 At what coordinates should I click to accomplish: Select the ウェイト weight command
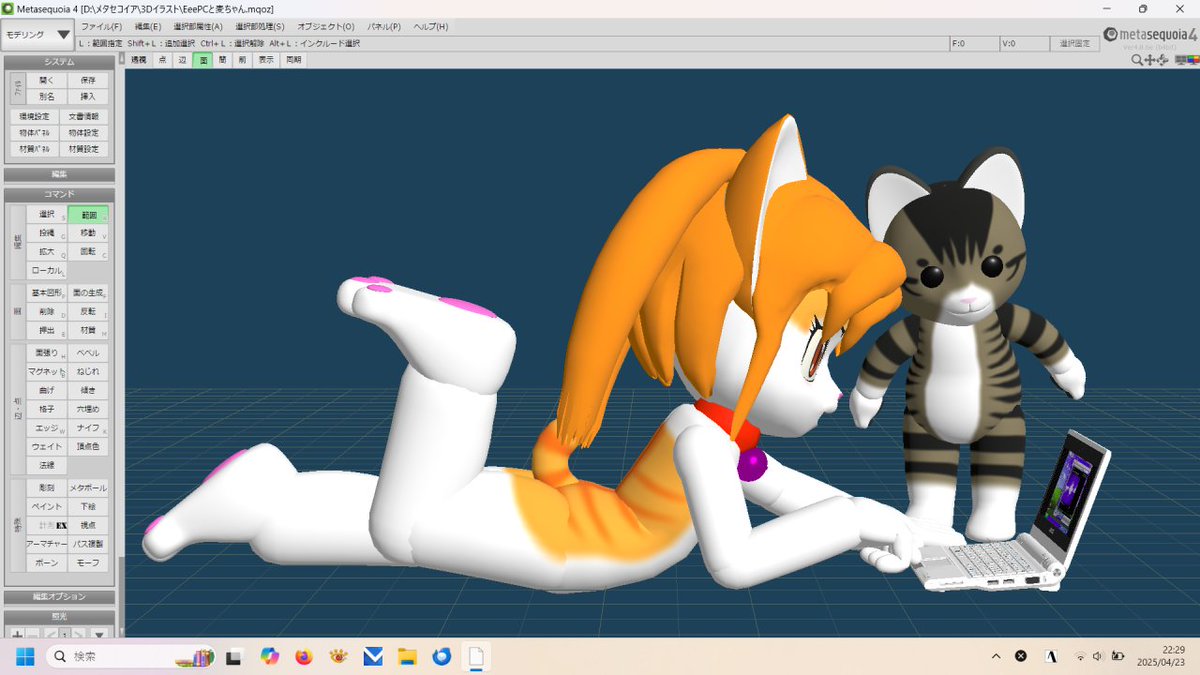tap(46, 447)
